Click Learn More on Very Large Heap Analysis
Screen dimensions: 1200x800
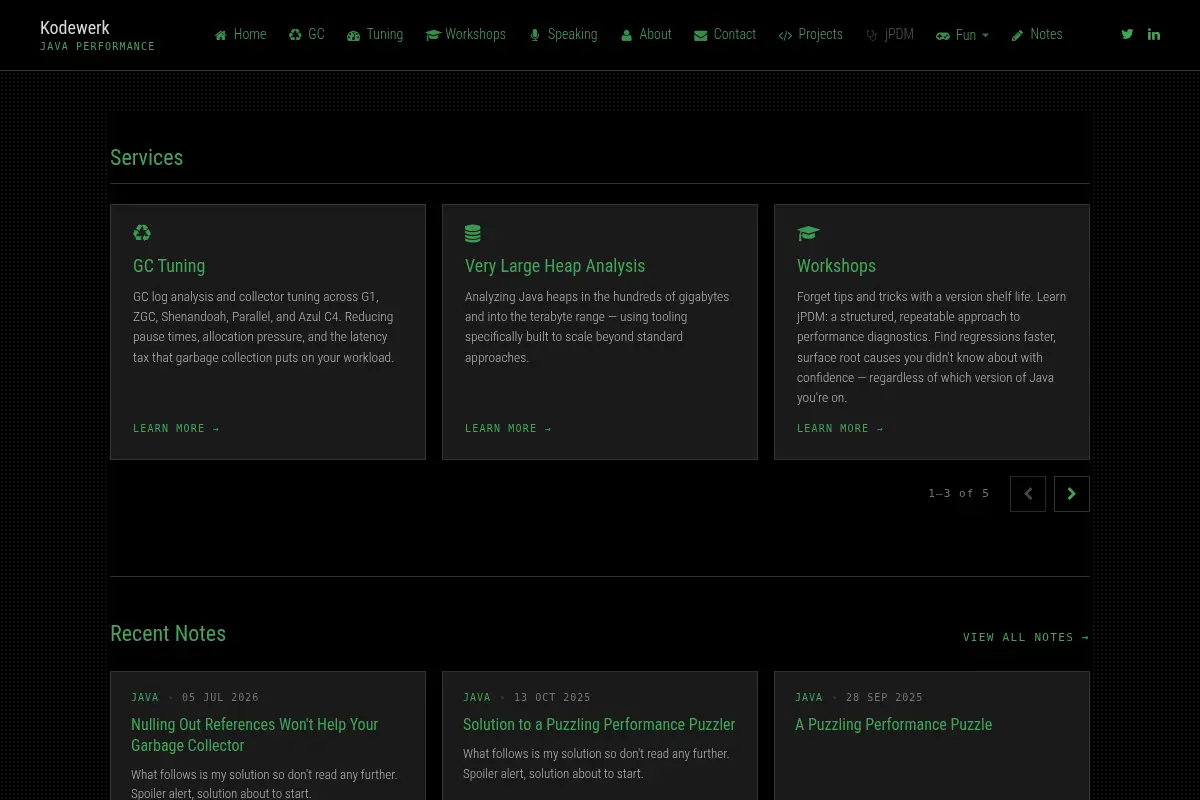tap(508, 428)
